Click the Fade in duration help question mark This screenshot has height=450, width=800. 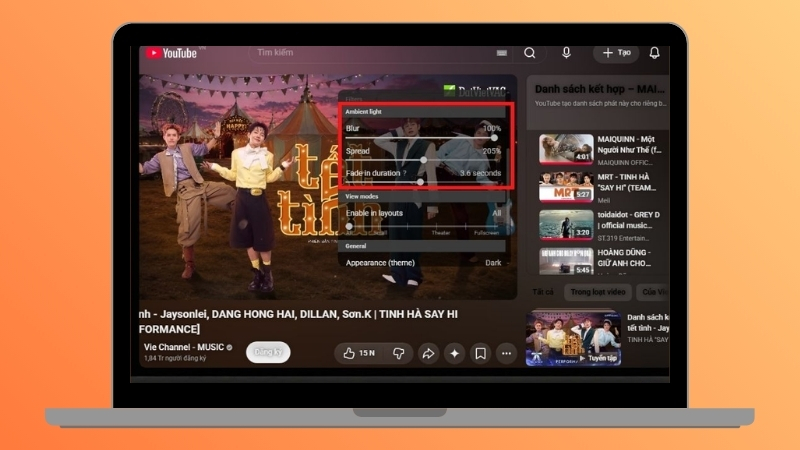pyautogui.click(x=405, y=173)
